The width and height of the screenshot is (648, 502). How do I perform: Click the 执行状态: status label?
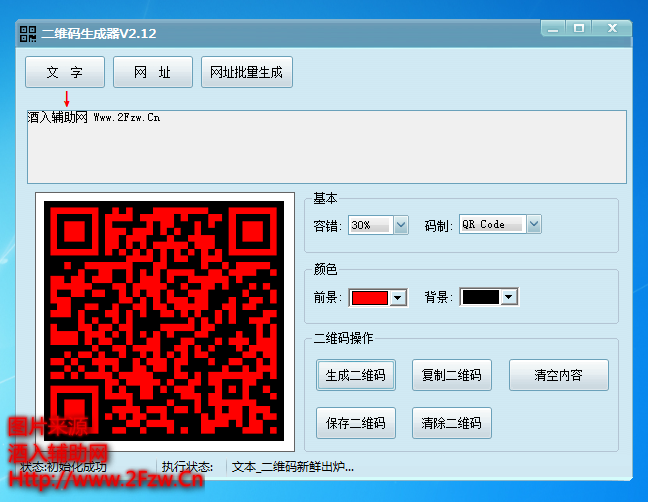click(x=187, y=467)
